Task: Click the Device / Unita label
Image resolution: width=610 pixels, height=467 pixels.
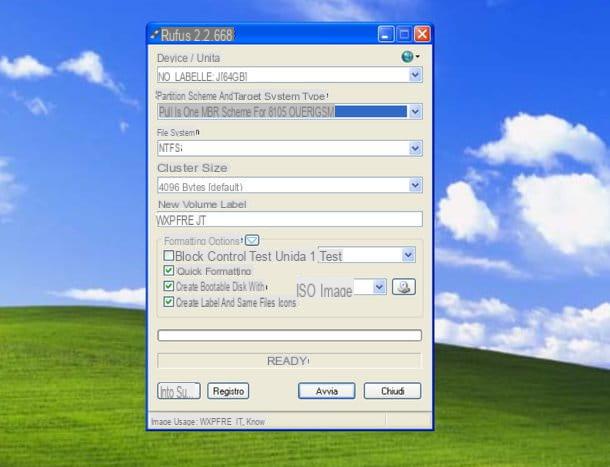Action: point(188,58)
